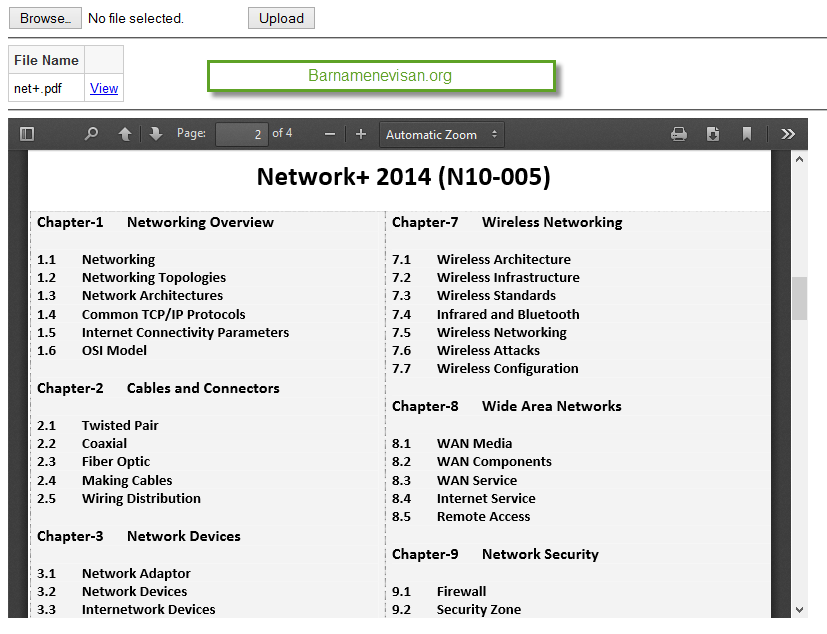
Task: Click 'Wireless Configuration' entry
Action: [x=507, y=368]
